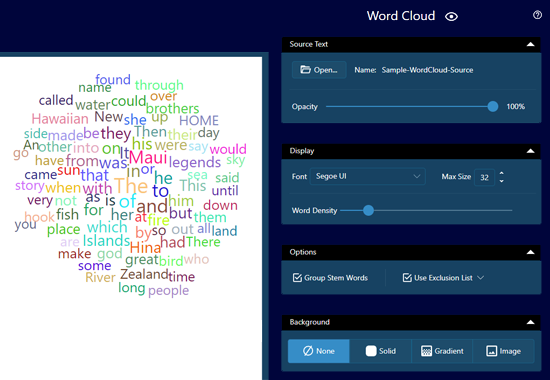
Task: Click the word brothers in the cloud
Action: (173, 108)
